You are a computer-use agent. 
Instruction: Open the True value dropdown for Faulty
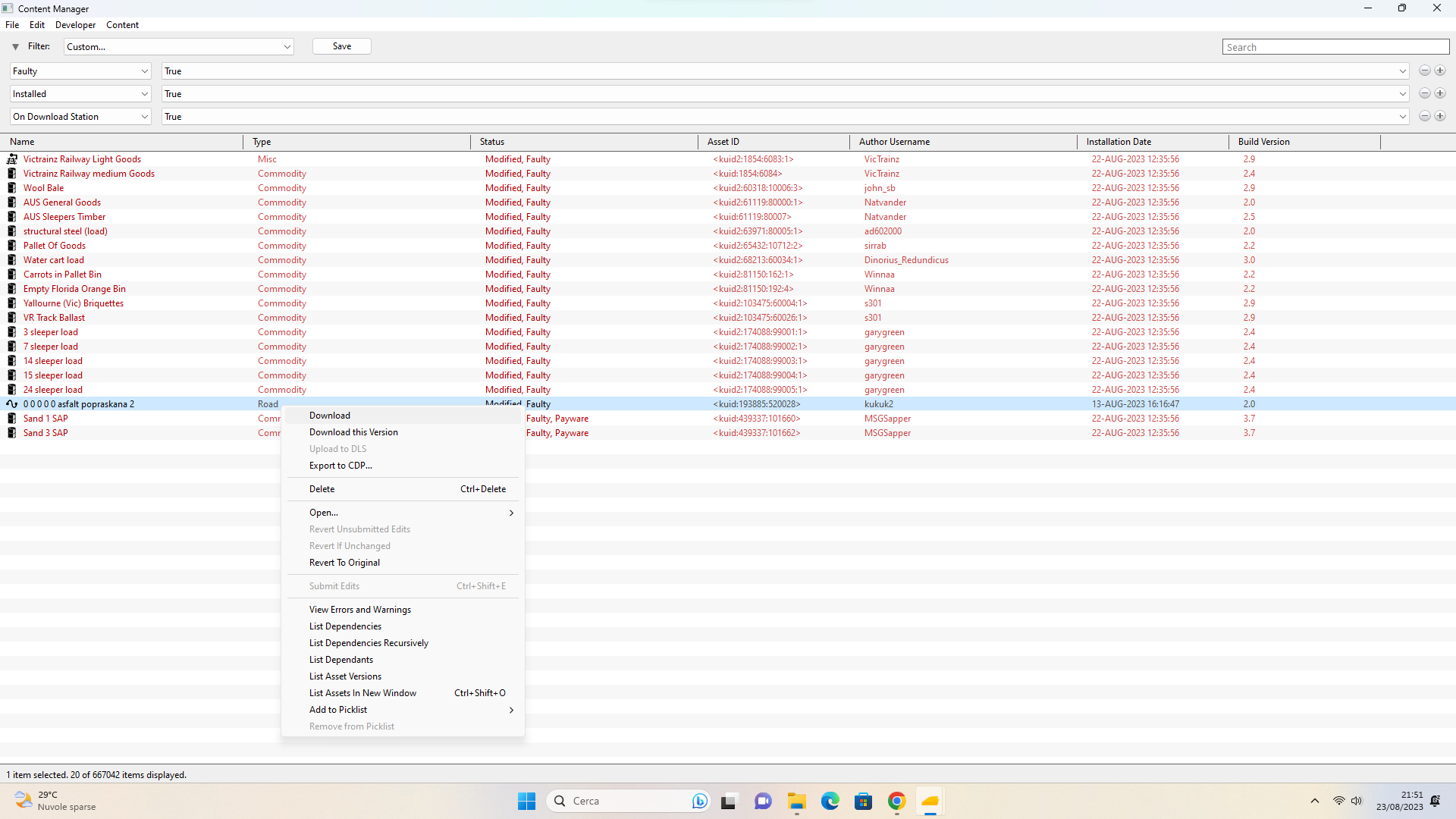coord(786,71)
